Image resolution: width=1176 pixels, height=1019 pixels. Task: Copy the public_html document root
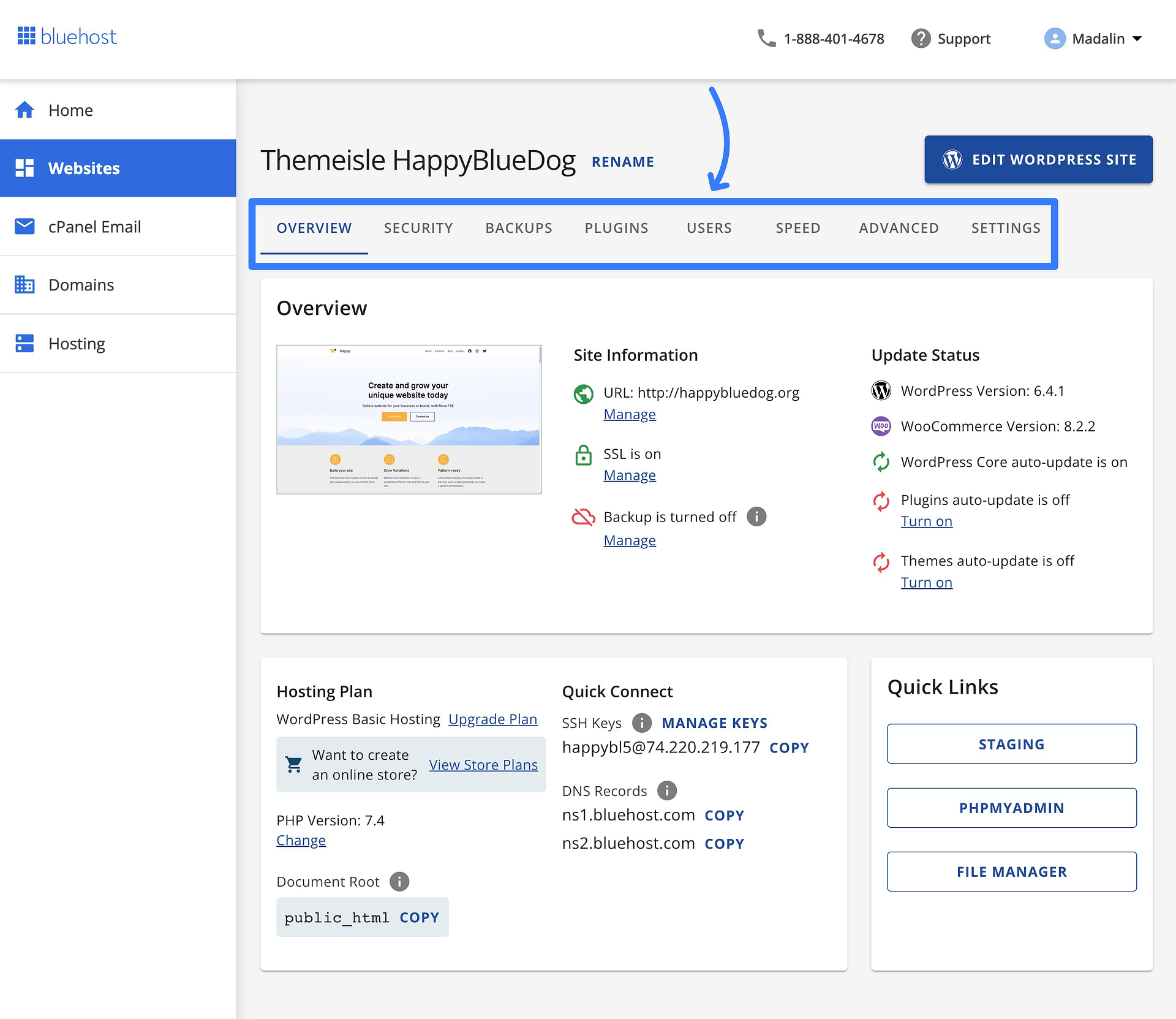(419, 917)
